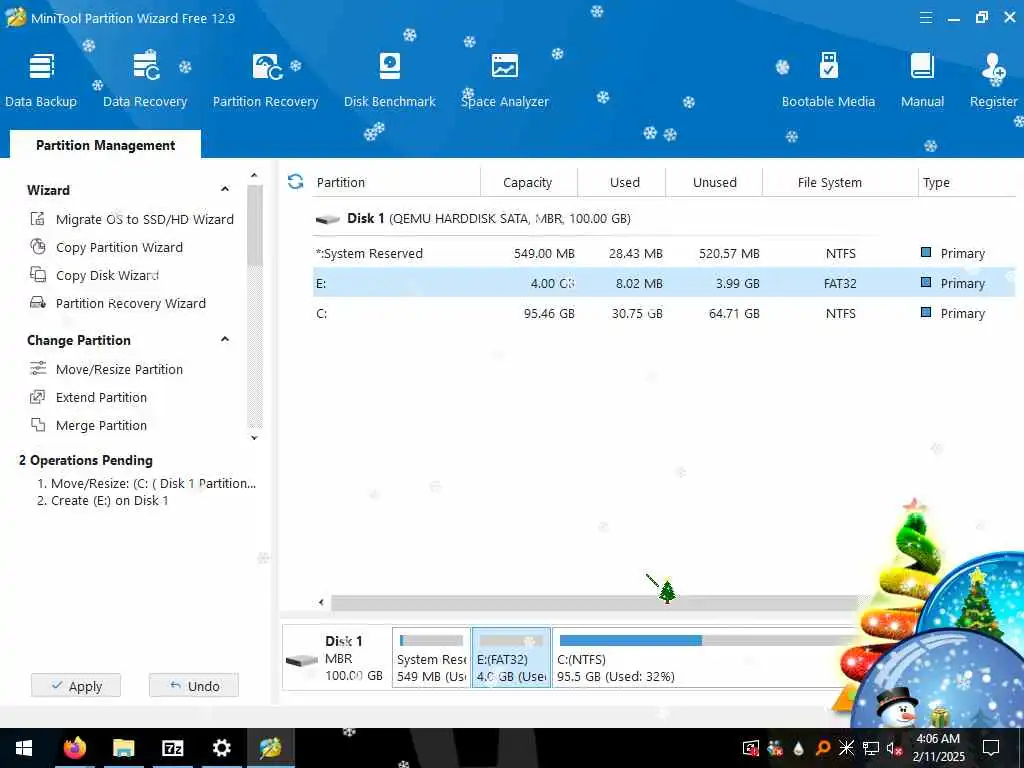Click the Disk 1 drive icon in disk map
The height and width of the screenshot is (768, 1024).
302,660
